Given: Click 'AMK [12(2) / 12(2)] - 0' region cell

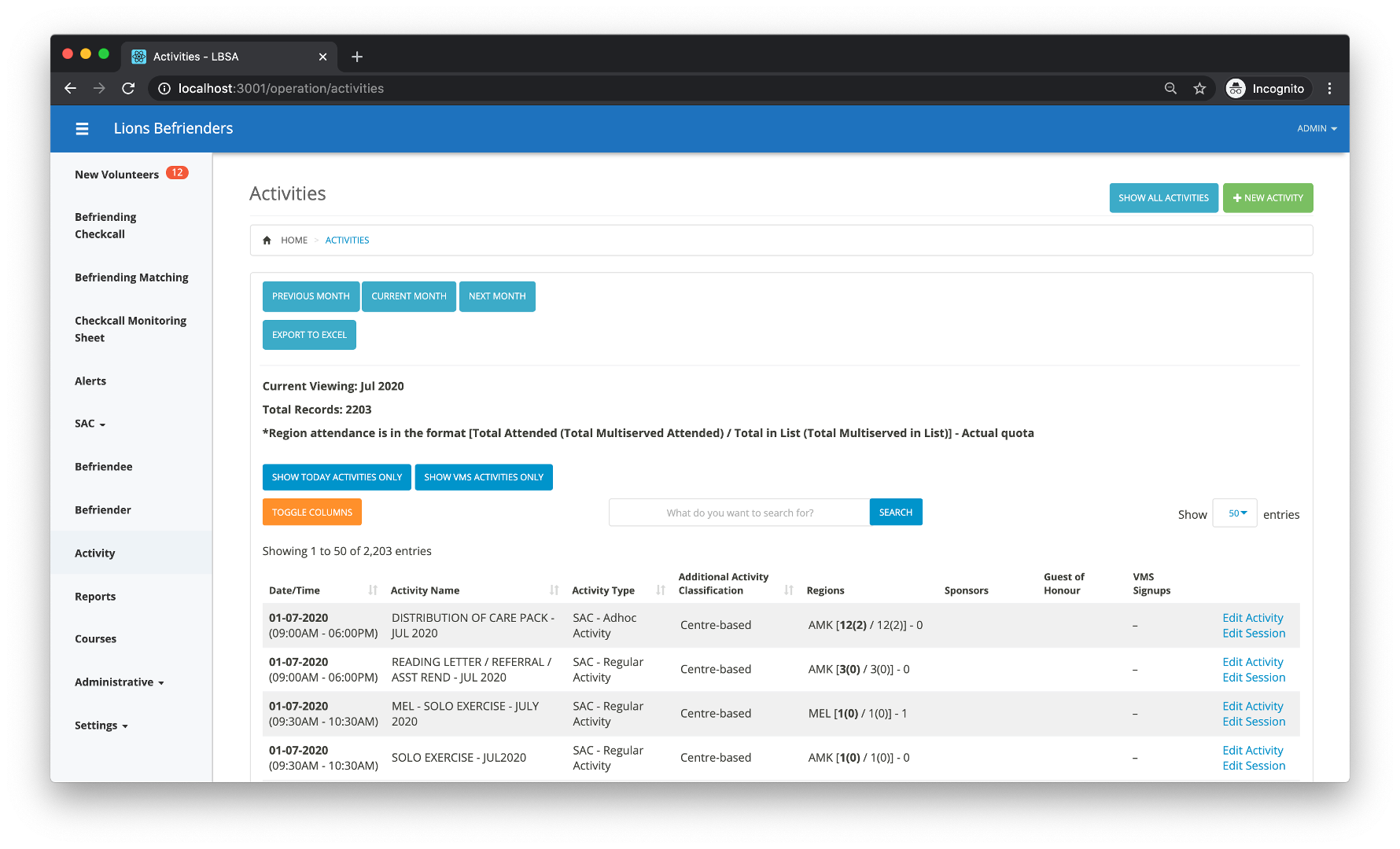Looking at the screenshot, I should pos(865,626).
